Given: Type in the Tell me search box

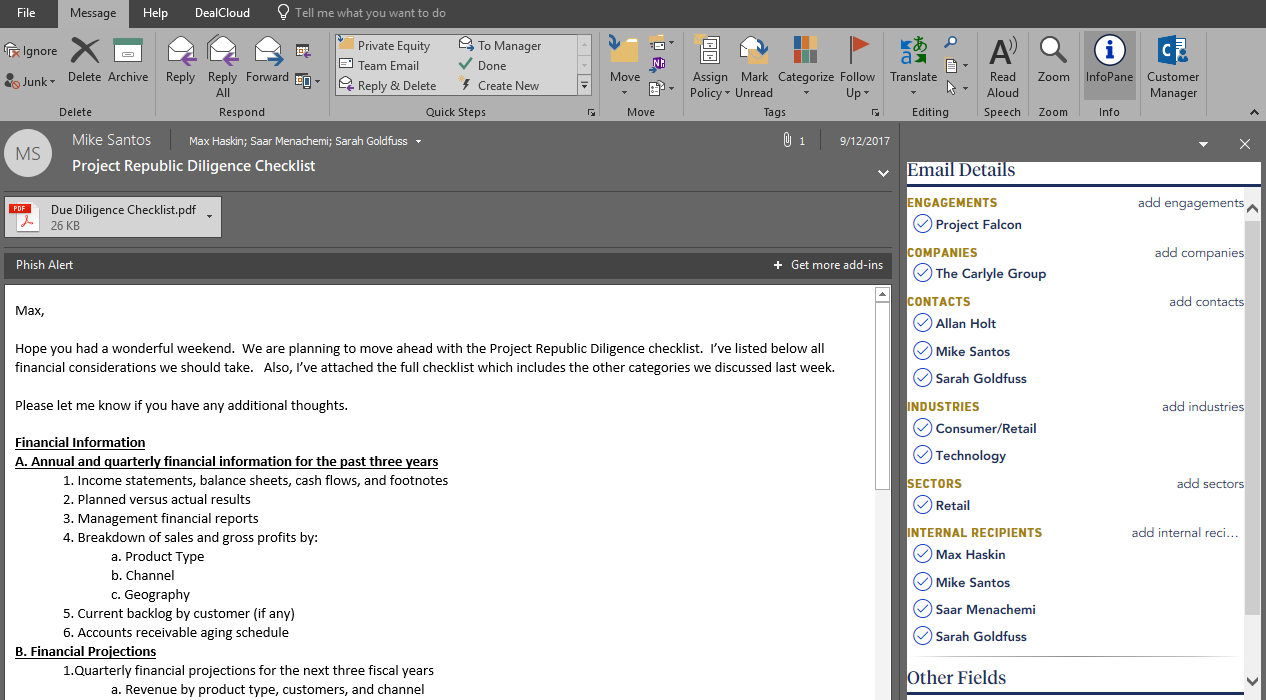Looking at the screenshot, I should 370,13.
